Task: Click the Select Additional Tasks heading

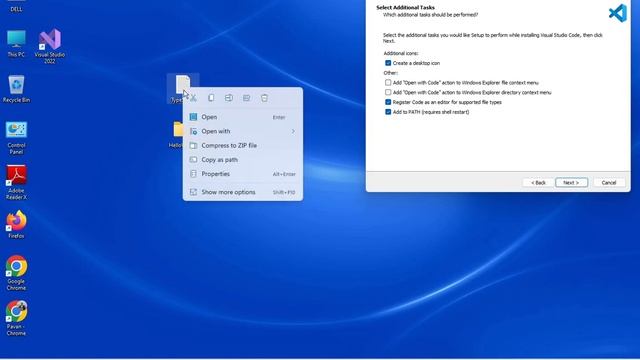Action: (x=405, y=7)
